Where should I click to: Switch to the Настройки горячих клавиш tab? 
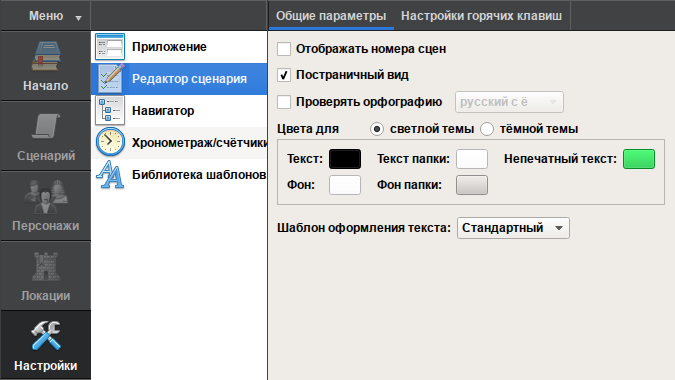pos(481,16)
